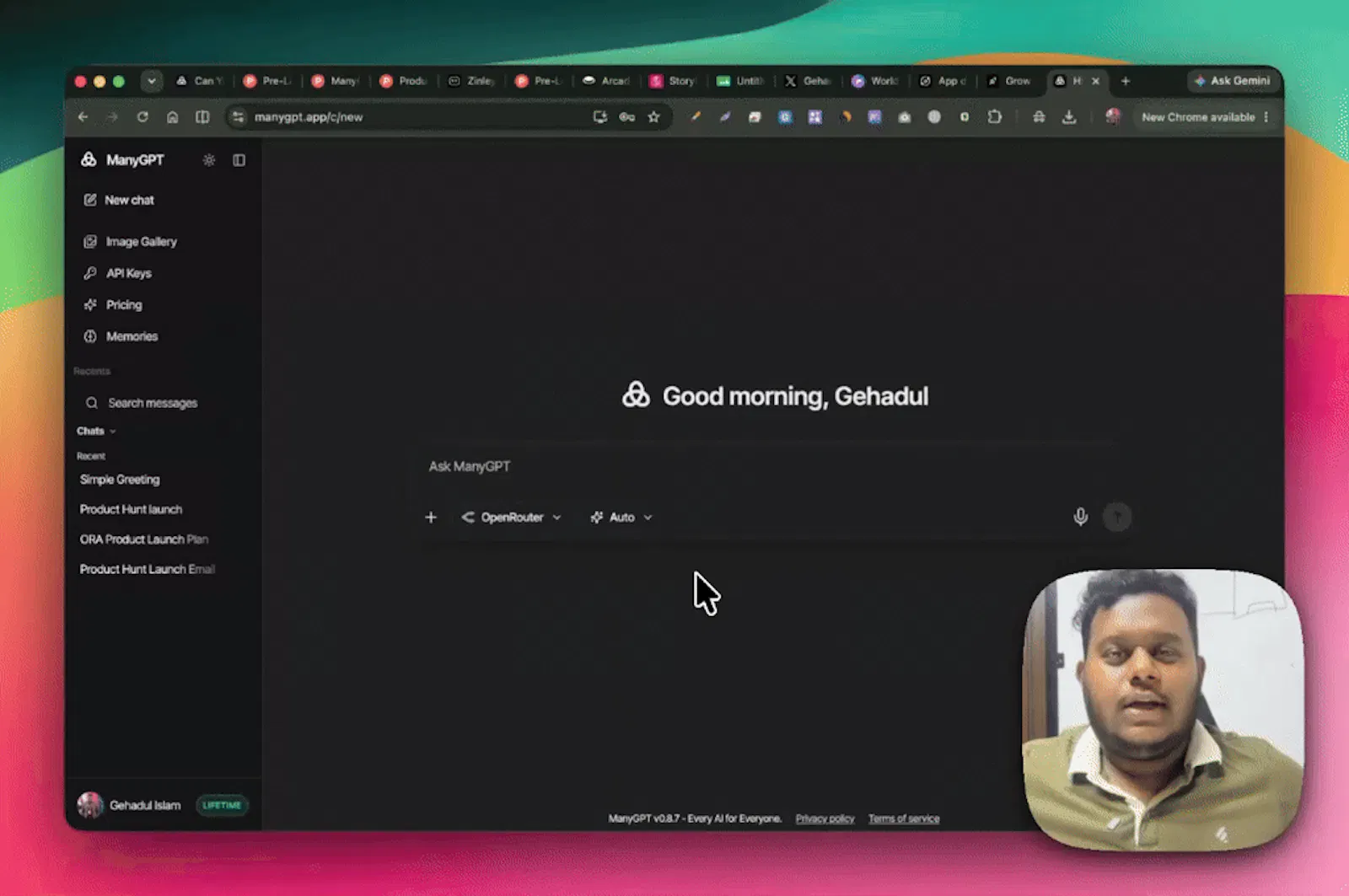Open a new browser tab
The width and height of the screenshot is (1349, 896).
(1126, 81)
